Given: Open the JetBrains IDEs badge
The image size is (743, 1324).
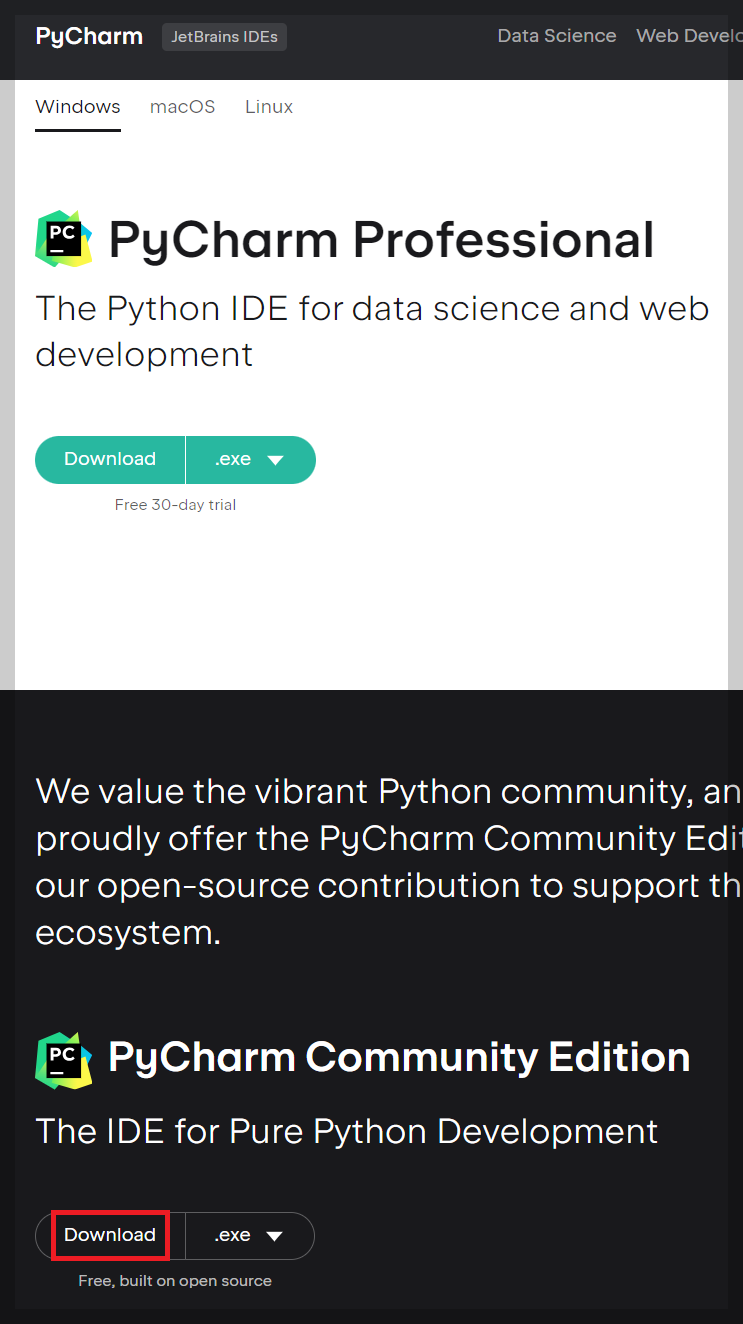Looking at the screenshot, I should pyautogui.click(x=224, y=36).
